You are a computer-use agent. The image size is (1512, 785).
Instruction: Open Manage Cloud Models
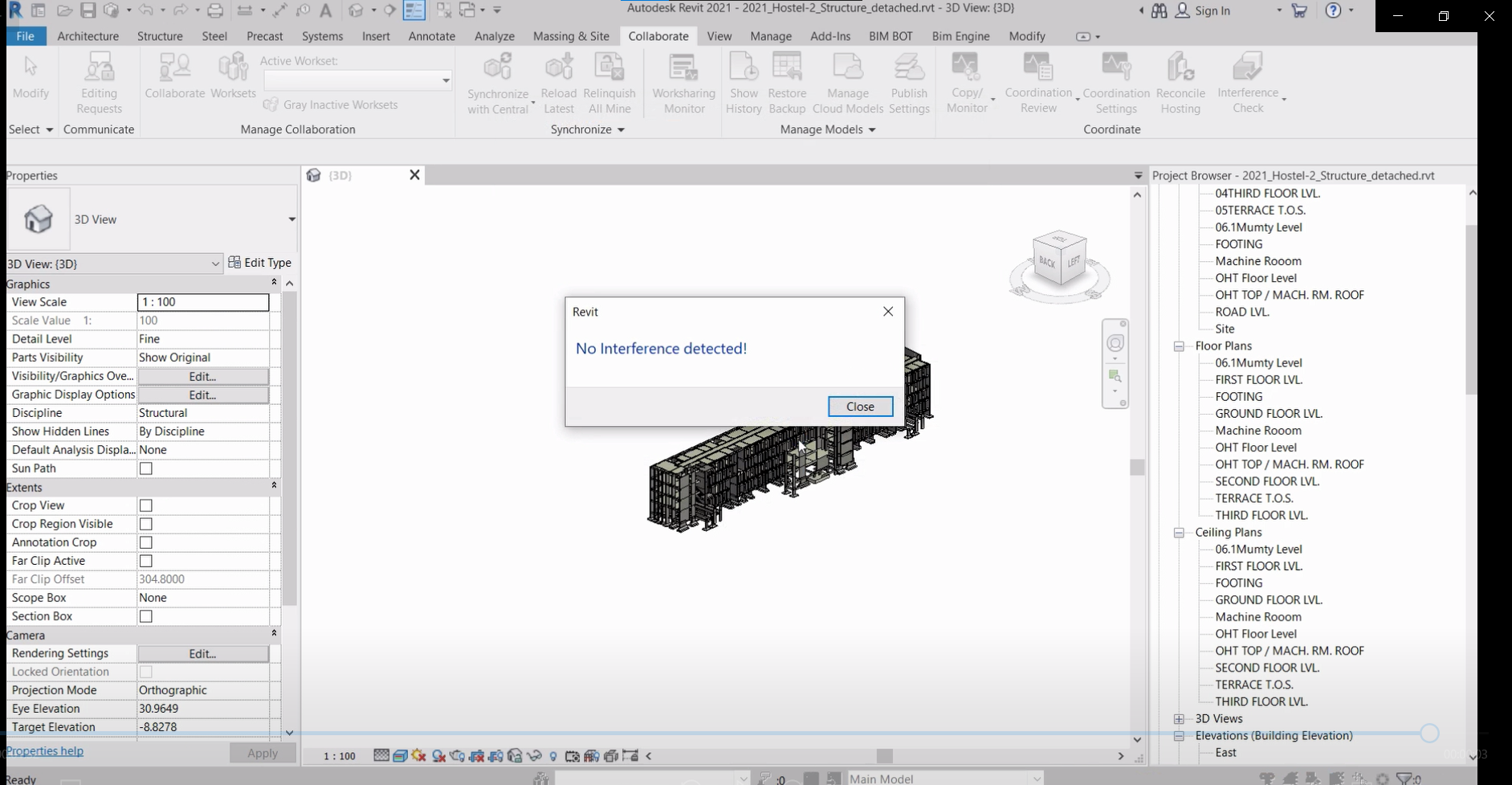pyautogui.click(x=848, y=84)
